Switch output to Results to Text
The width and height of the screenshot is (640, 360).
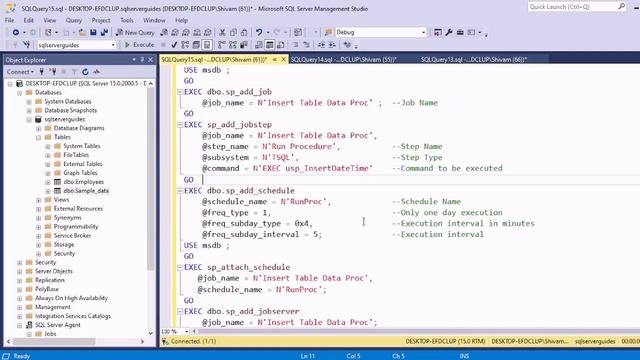[259, 45]
